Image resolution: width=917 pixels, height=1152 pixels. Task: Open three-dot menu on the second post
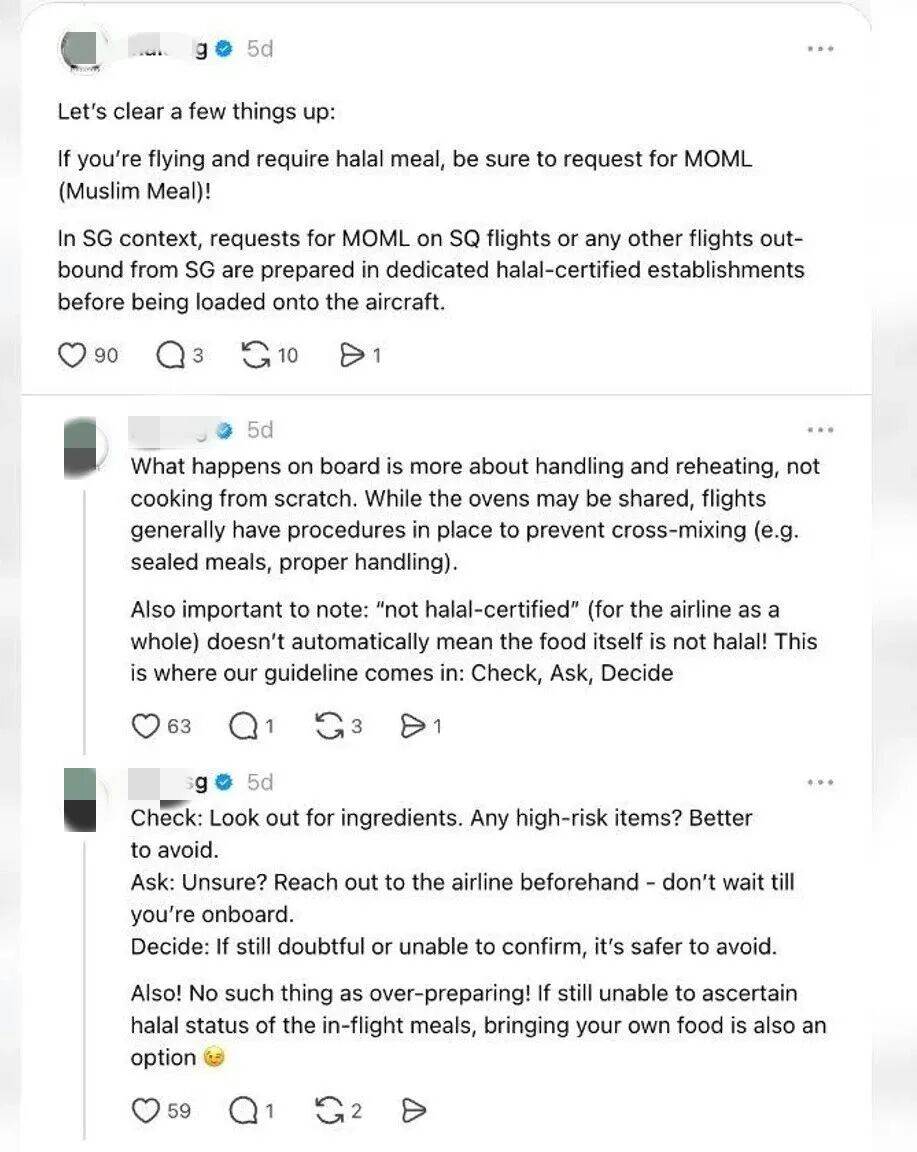tap(820, 430)
